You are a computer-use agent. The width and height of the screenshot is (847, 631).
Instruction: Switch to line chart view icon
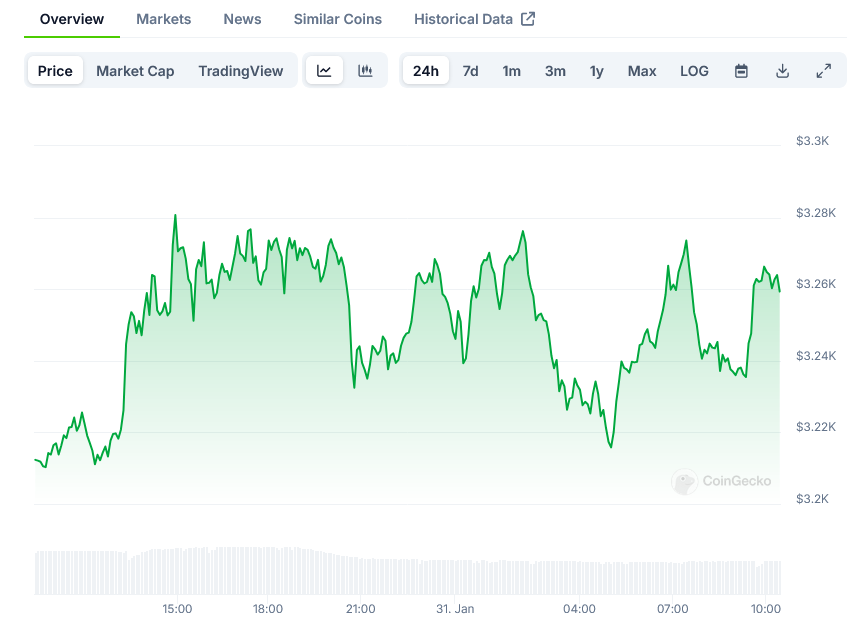point(324,71)
